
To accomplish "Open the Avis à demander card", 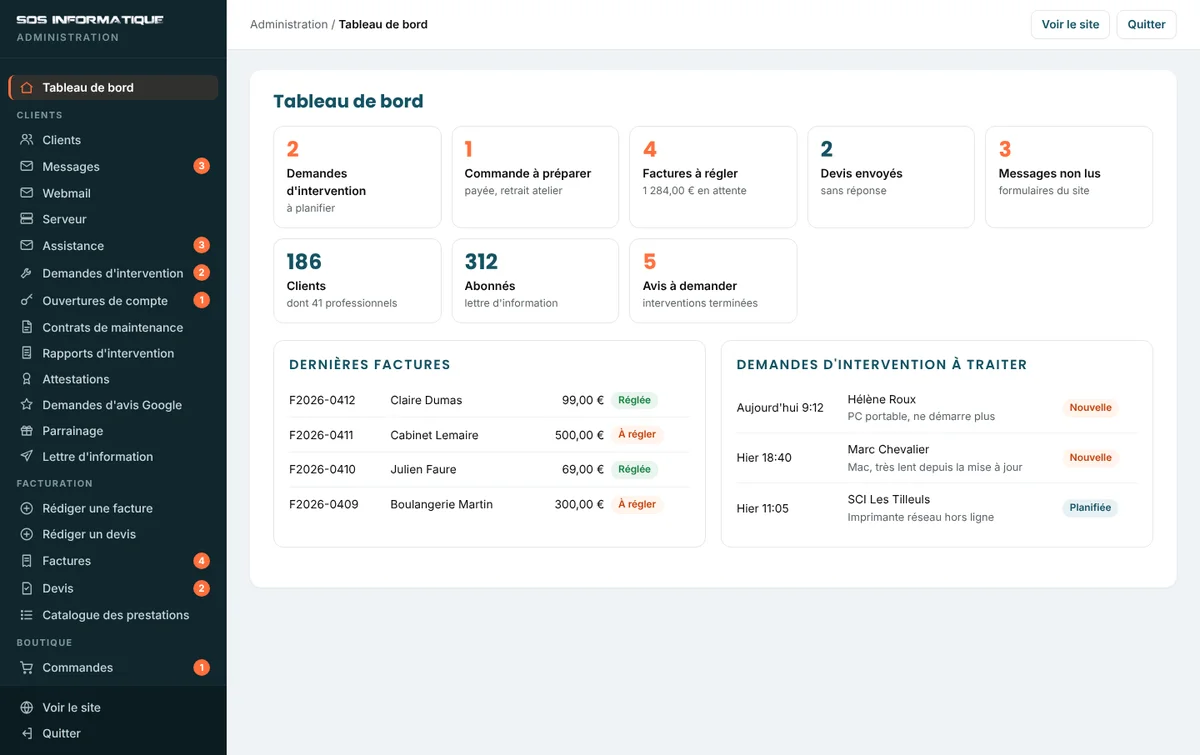I will [x=713, y=281].
